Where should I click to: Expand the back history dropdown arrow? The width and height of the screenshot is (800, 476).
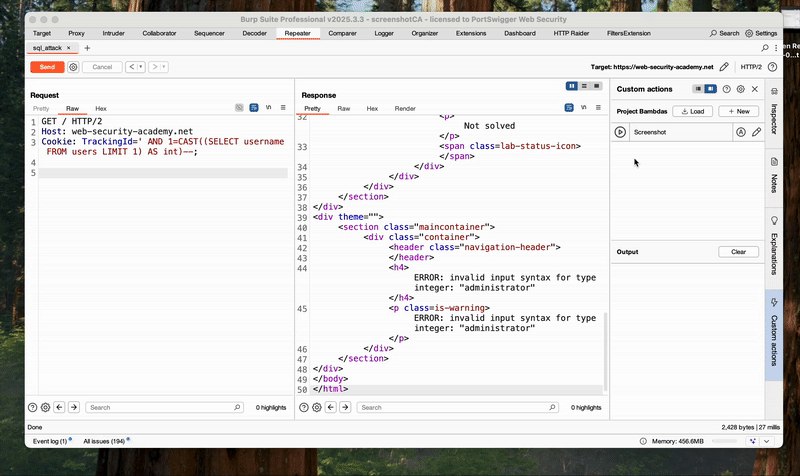[142, 67]
